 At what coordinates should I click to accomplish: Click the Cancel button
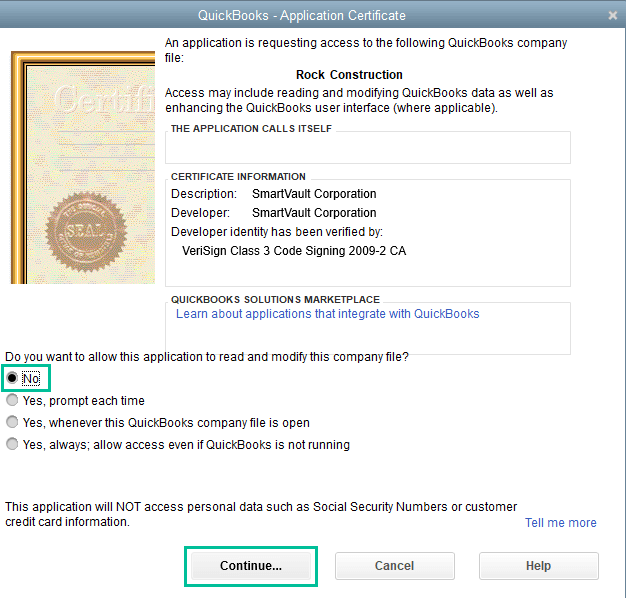[x=394, y=566]
